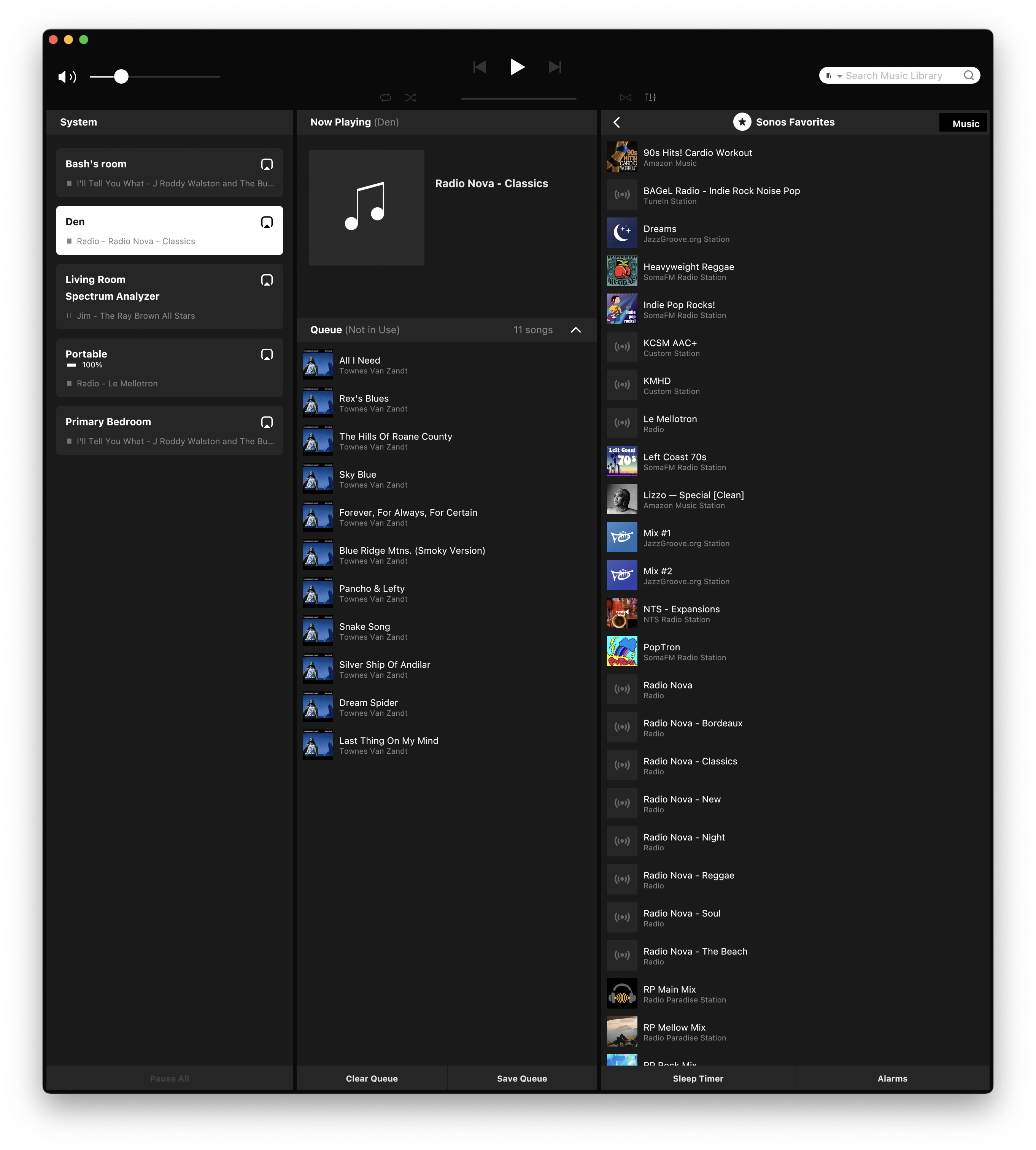Play Mix #2 JazzGroove station
The image size is (1036, 1150).
(x=796, y=575)
